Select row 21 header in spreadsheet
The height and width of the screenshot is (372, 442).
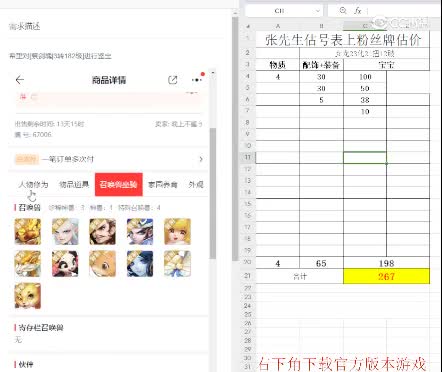click(248, 276)
